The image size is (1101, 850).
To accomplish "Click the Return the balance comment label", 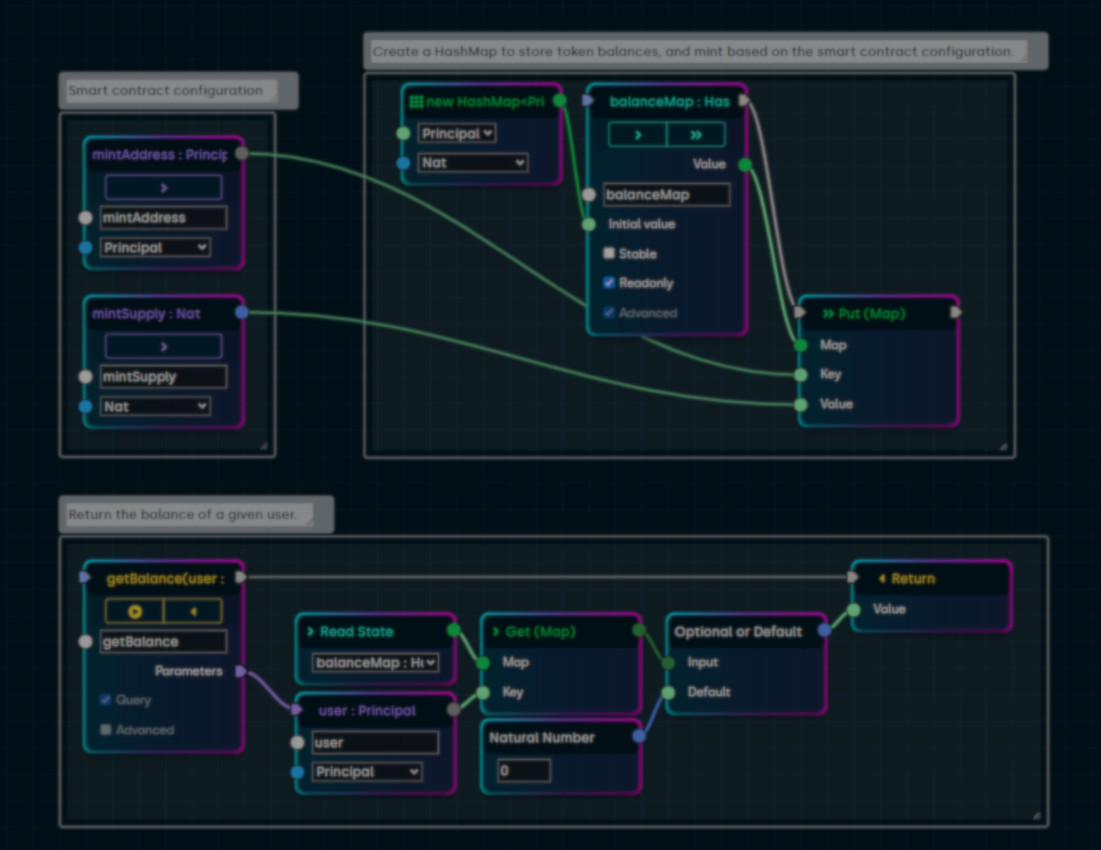I will coord(182,514).
